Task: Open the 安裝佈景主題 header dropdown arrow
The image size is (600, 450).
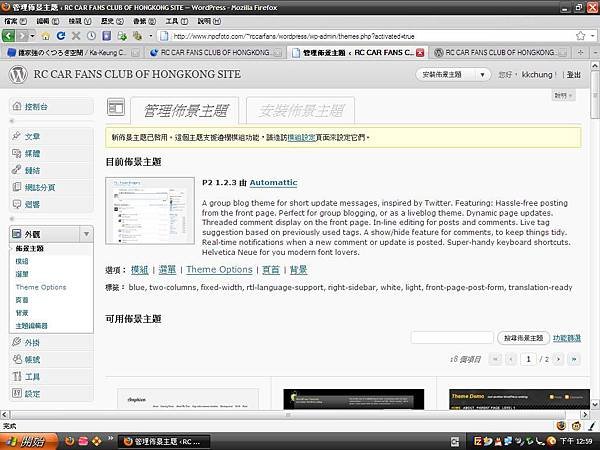Action: click(x=483, y=75)
